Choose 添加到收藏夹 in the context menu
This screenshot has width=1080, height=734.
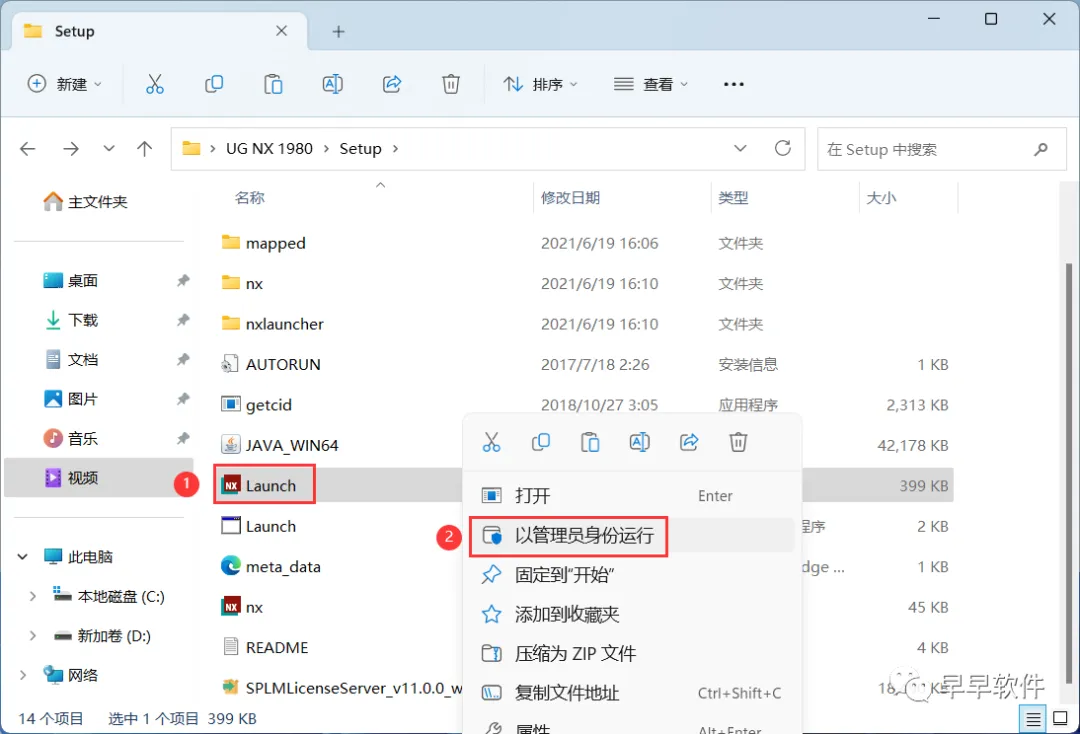pyautogui.click(x=632, y=614)
